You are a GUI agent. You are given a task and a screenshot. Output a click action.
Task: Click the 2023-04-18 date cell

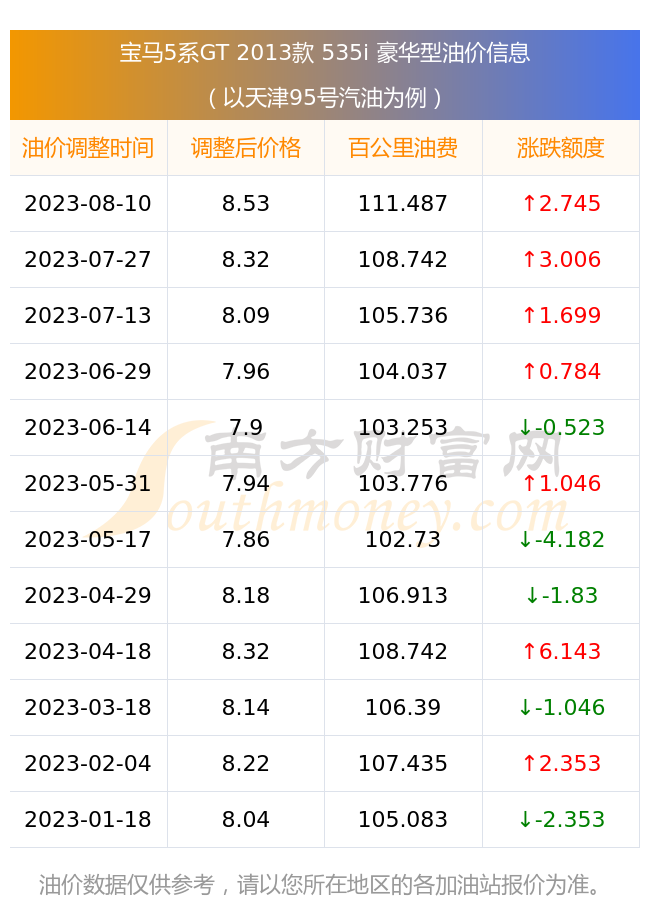tap(88, 651)
